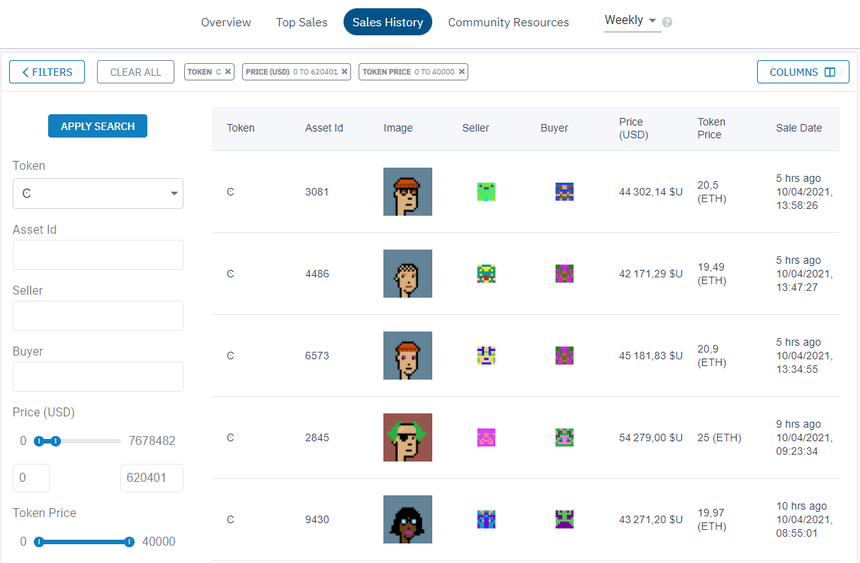The width and height of the screenshot is (860, 563).
Task: Open the Weekly period dropdown
Action: tap(632, 21)
